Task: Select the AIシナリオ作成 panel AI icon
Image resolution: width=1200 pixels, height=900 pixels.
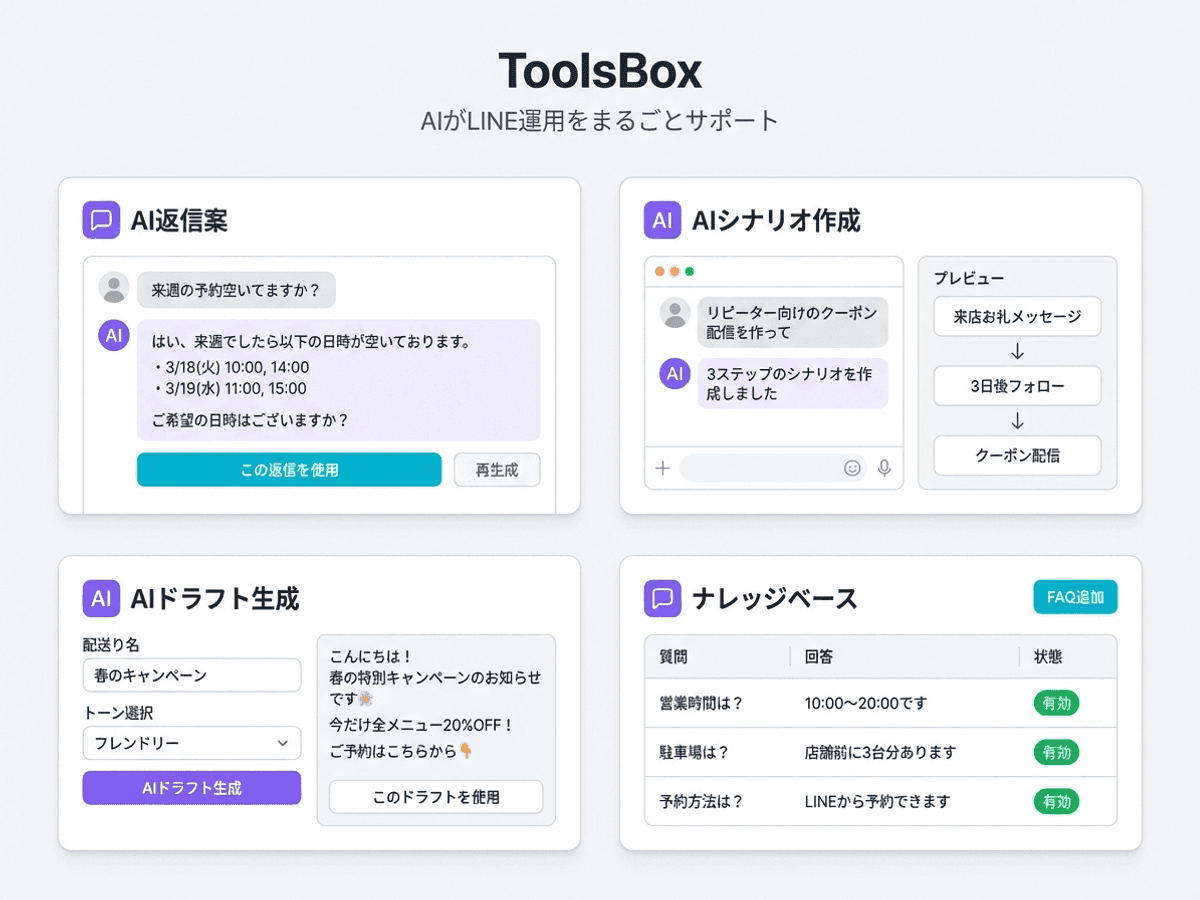Action: (661, 219)
